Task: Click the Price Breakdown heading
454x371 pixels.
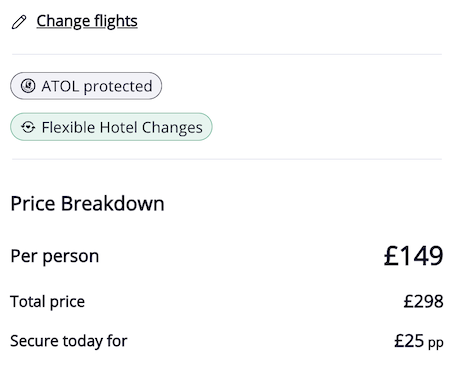Action: (x=87, y=203)
